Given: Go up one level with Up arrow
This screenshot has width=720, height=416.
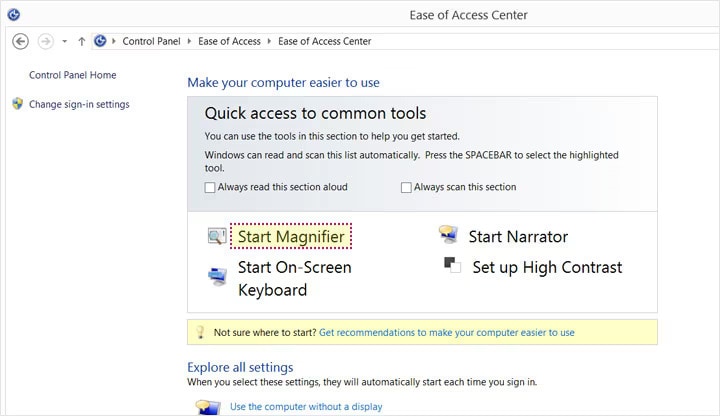Looking at the screenshot, I should [80, 41].
